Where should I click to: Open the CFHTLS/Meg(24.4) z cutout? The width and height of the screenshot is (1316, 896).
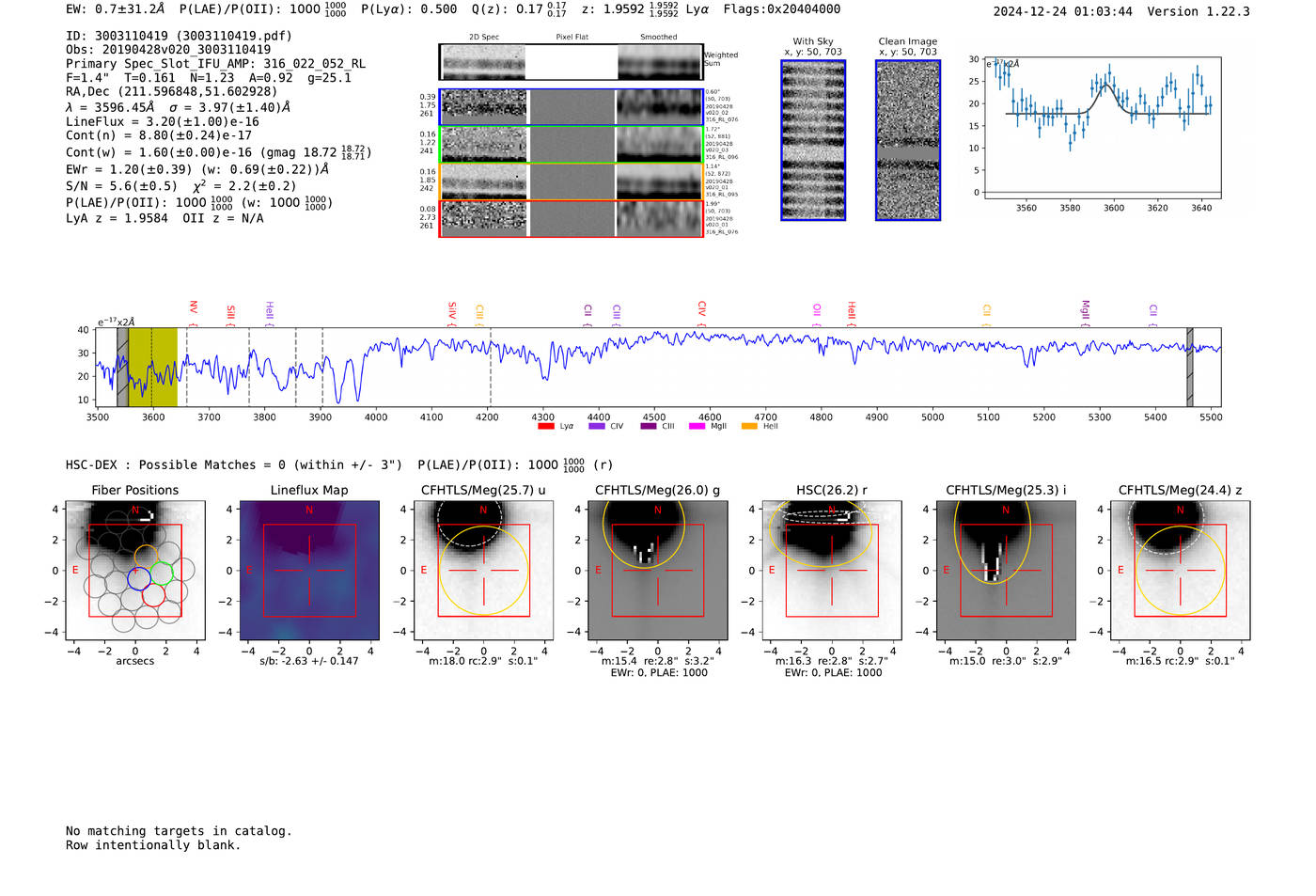1181,570
